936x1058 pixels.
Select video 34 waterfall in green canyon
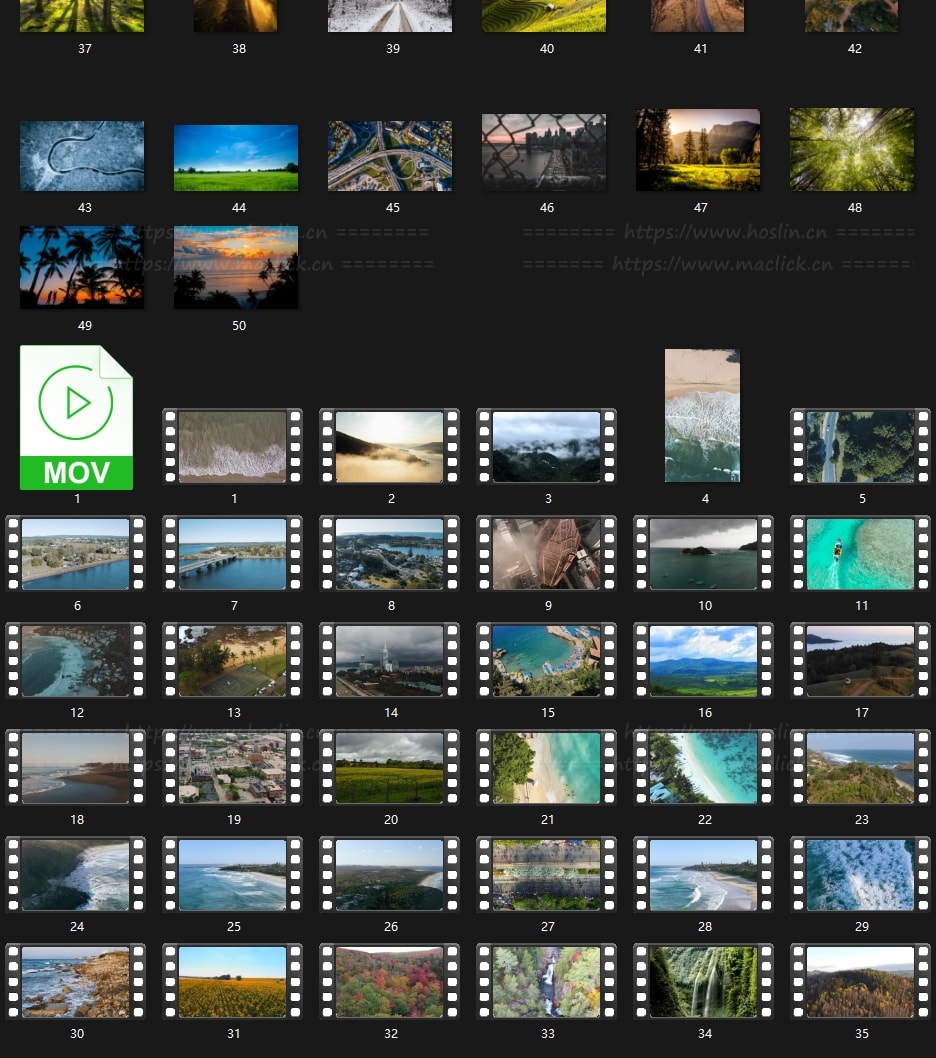click(703, 981)
